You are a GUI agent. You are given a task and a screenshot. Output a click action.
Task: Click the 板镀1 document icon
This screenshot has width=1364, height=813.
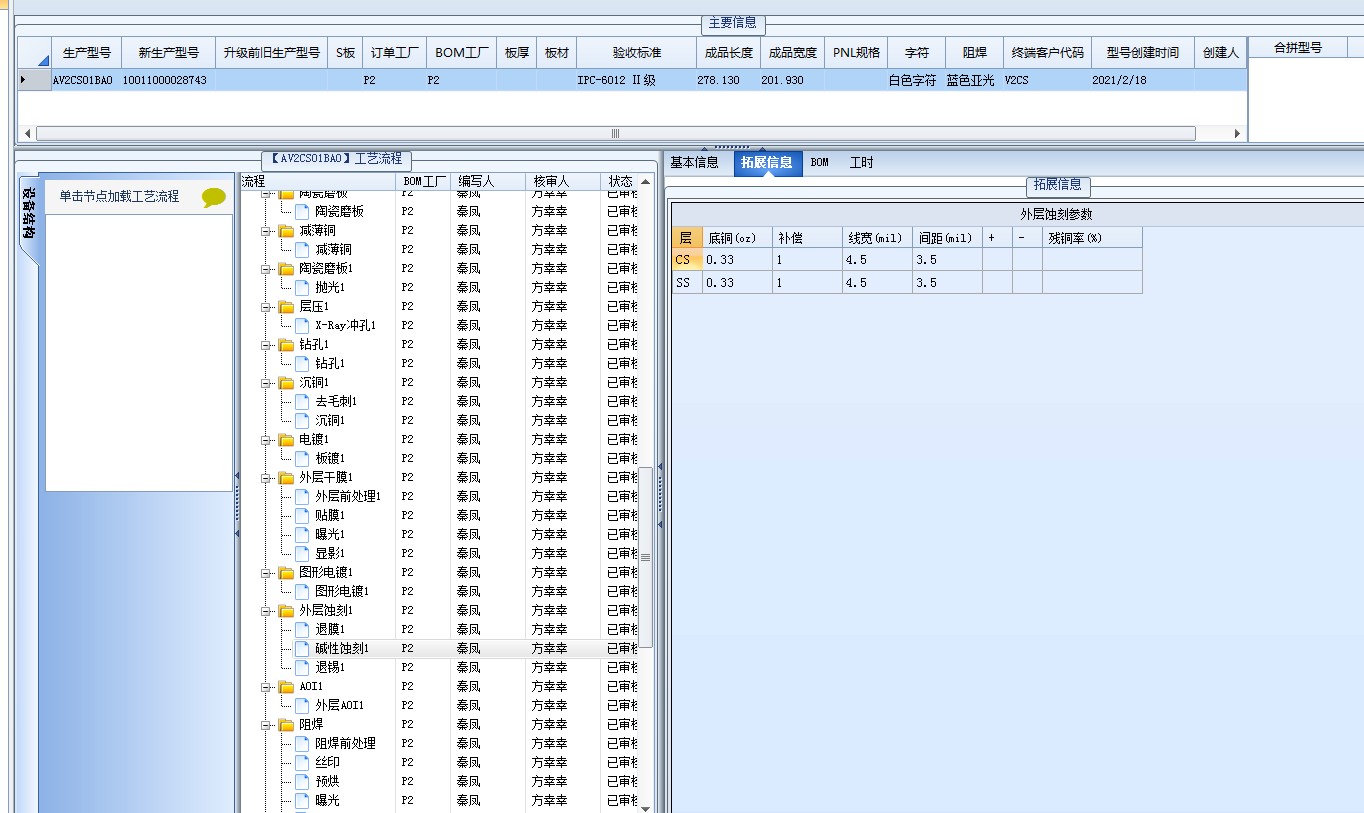click(303, 459)
